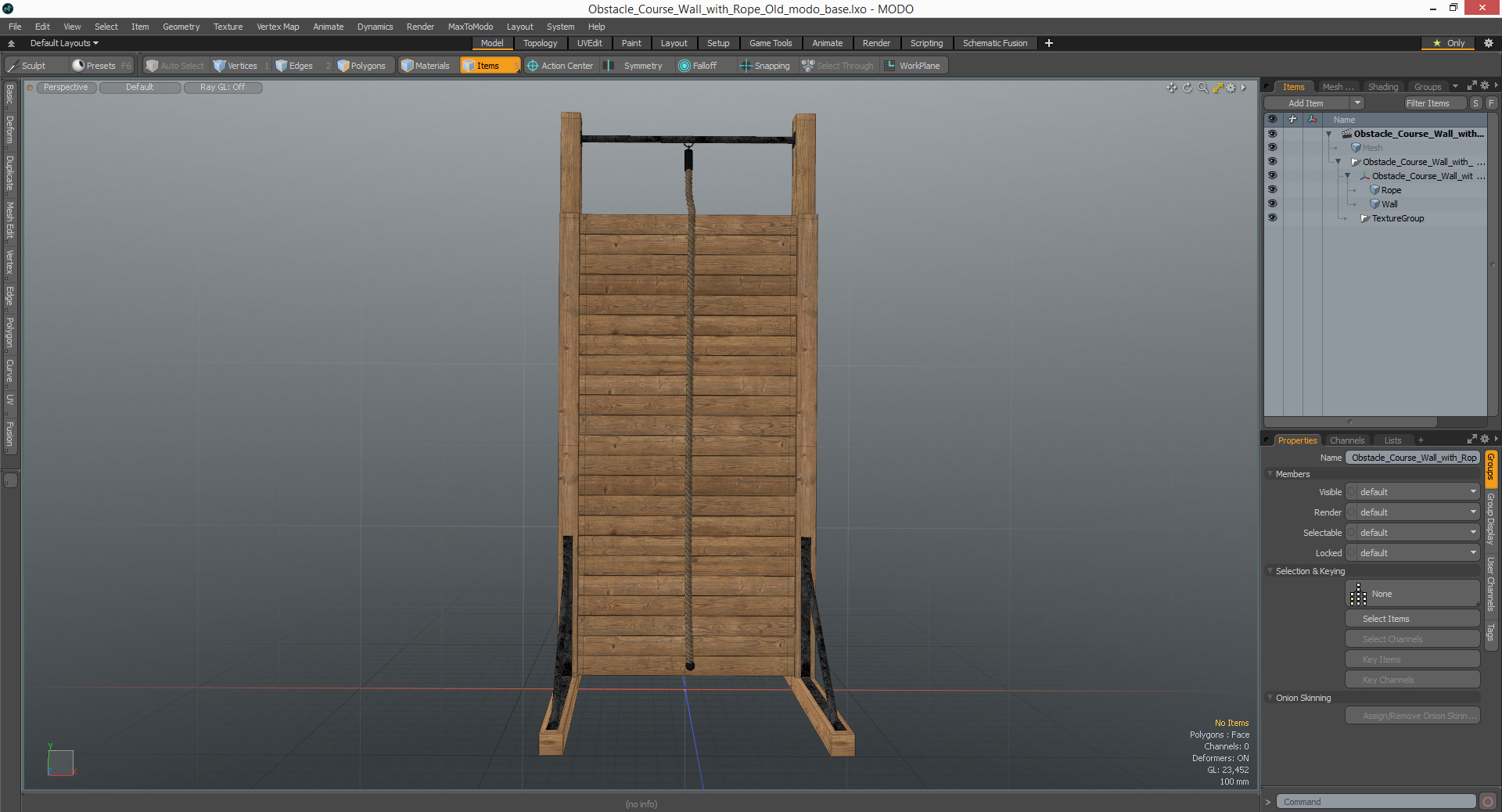Open the Vertex Map menu
The width and height of the screenshot is (1502, 812).
tap(278, 27)
